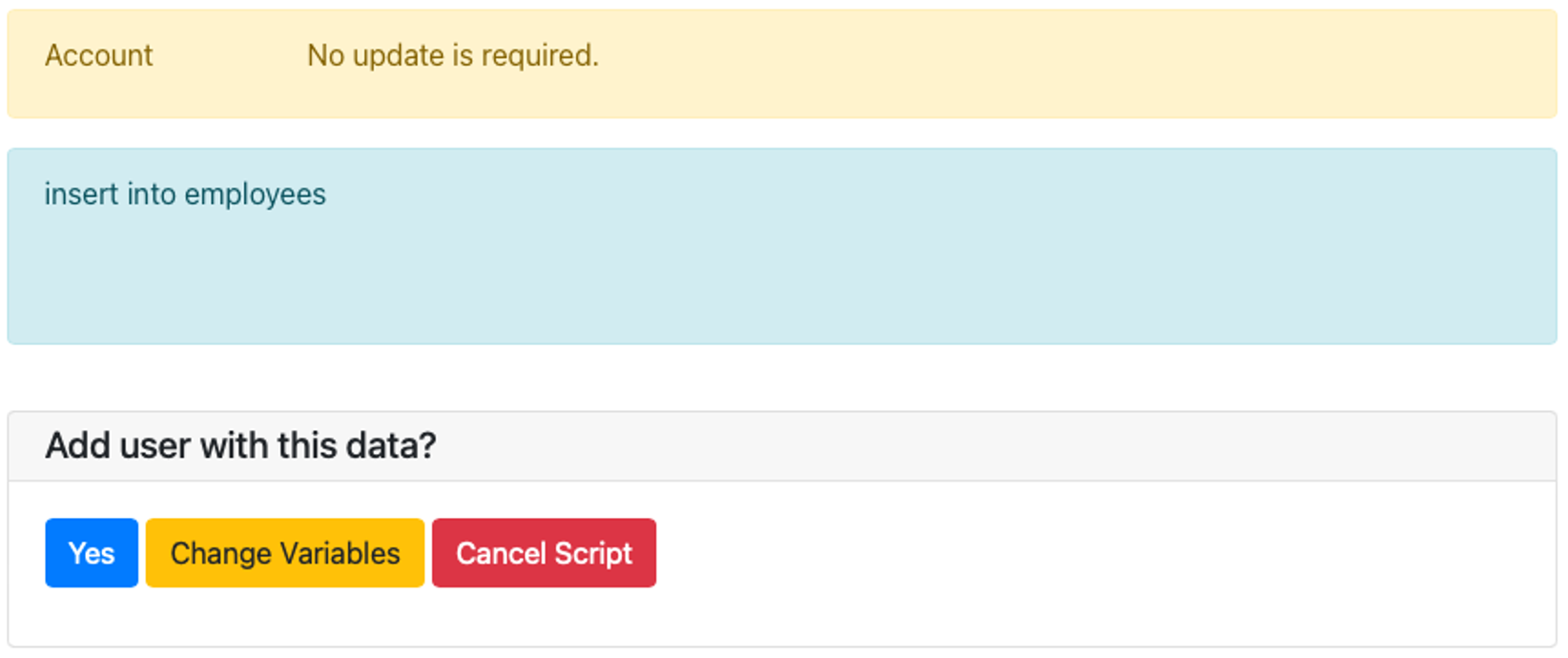Confirm adding the user with Yes
Viewport: 1568px width, 658px height.
pos(92,553)
